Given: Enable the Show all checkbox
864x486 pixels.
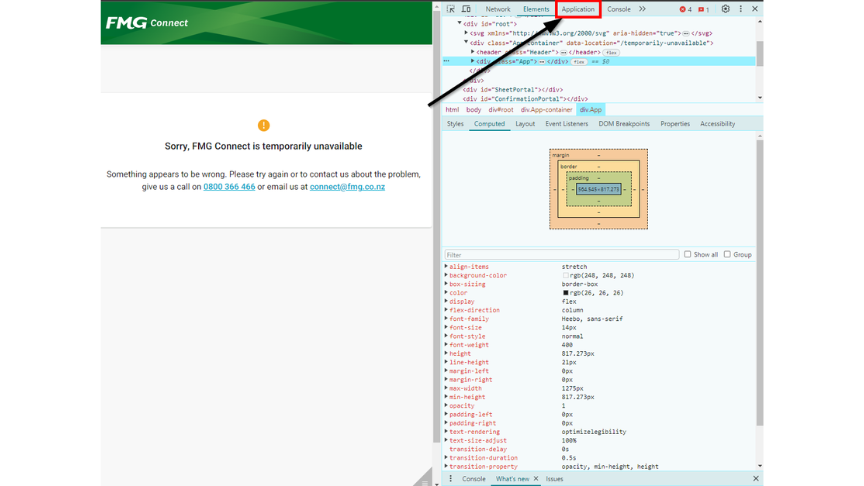Looking at the screenshot, I should (x=688, y=255).
